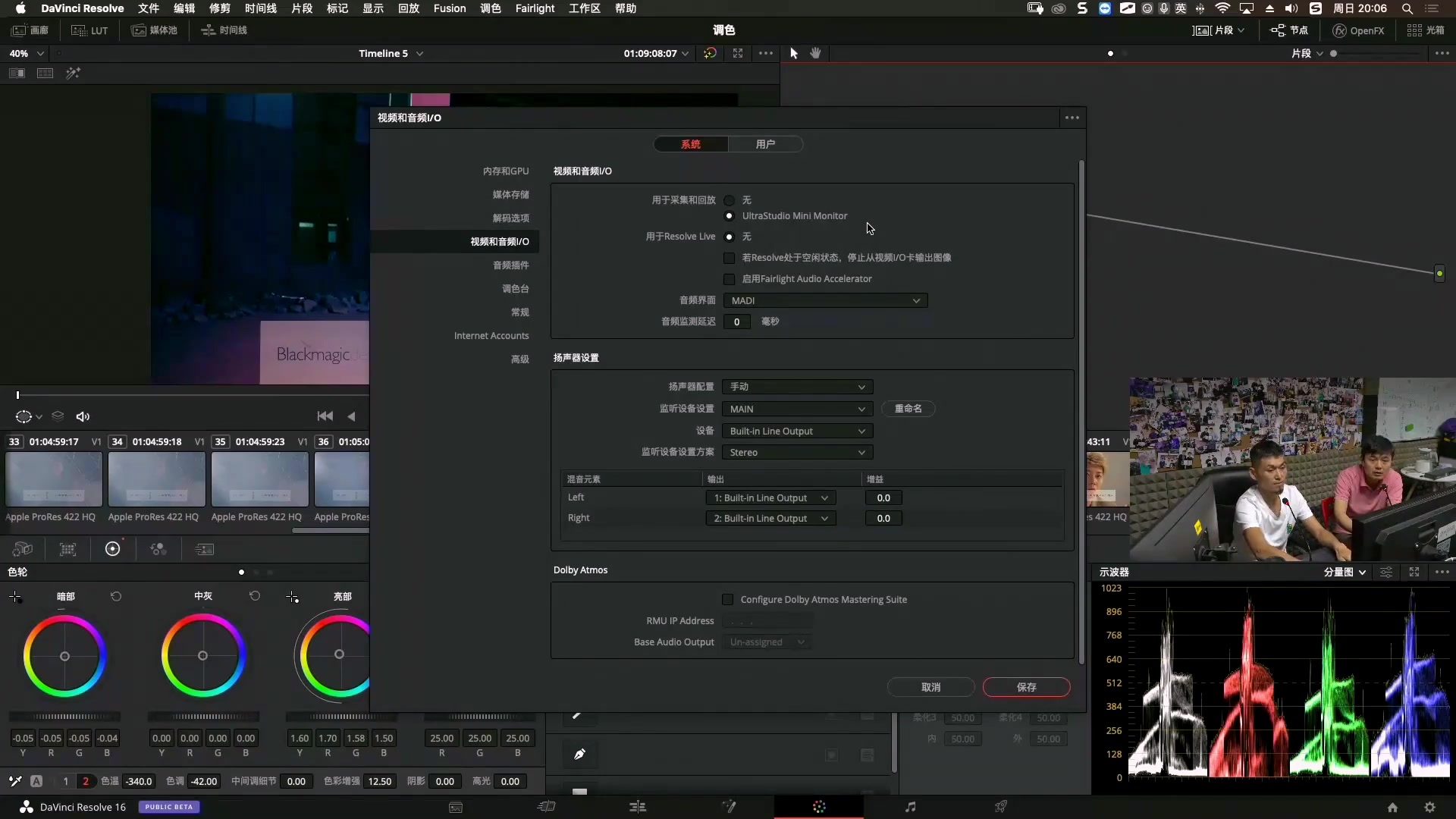Screen dimensions: 1456x819
Task: Select the arrow pointer tool in node editor
Action: point(794,53)
